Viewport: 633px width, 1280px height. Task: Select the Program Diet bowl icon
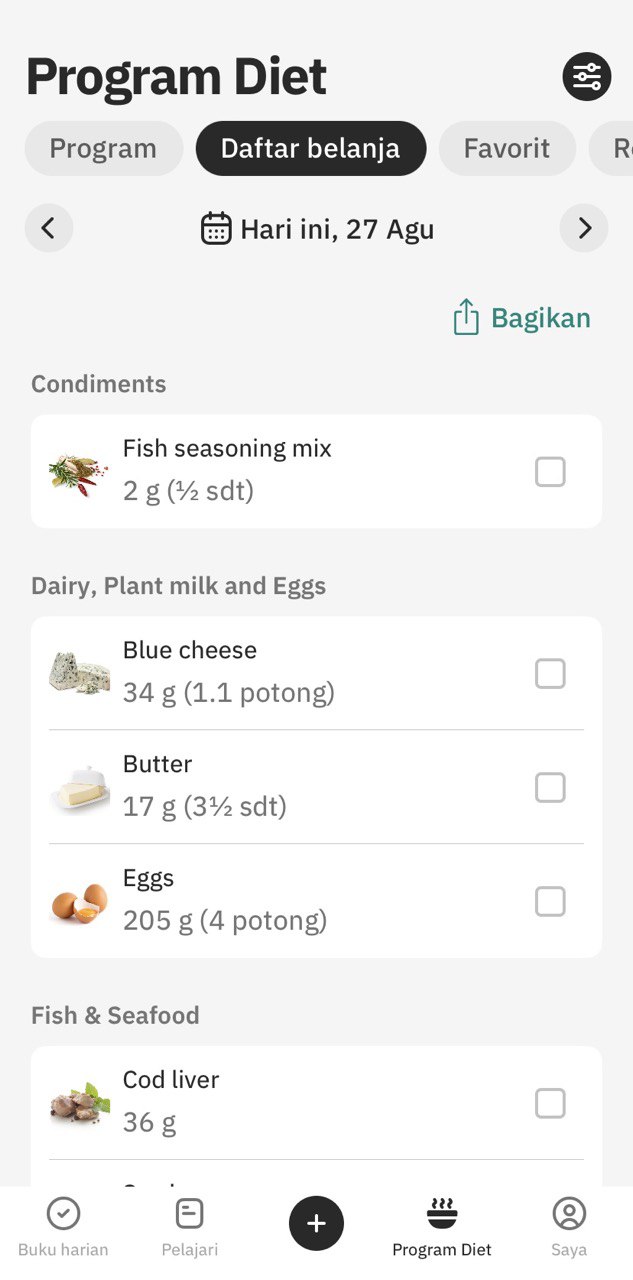(442, 1214)
